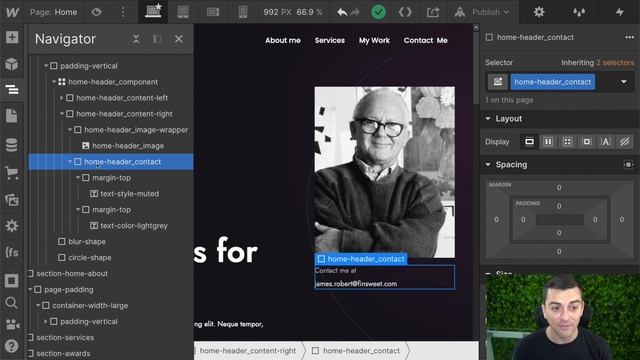640x360 pixels.
Task: Collapse the padding-vertical tree node
Action: [x=46, y=66]
